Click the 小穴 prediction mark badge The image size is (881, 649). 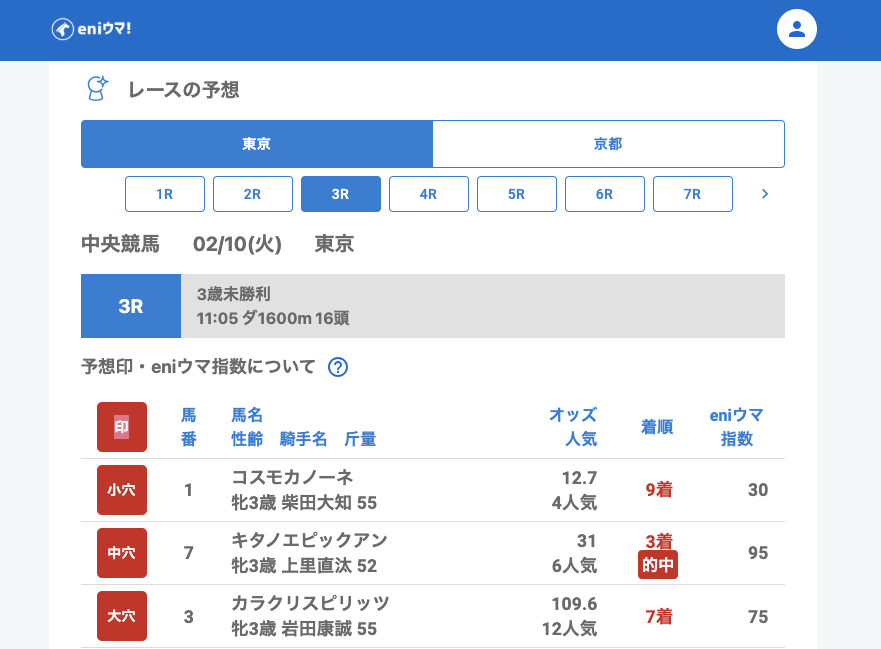point(122,490)
